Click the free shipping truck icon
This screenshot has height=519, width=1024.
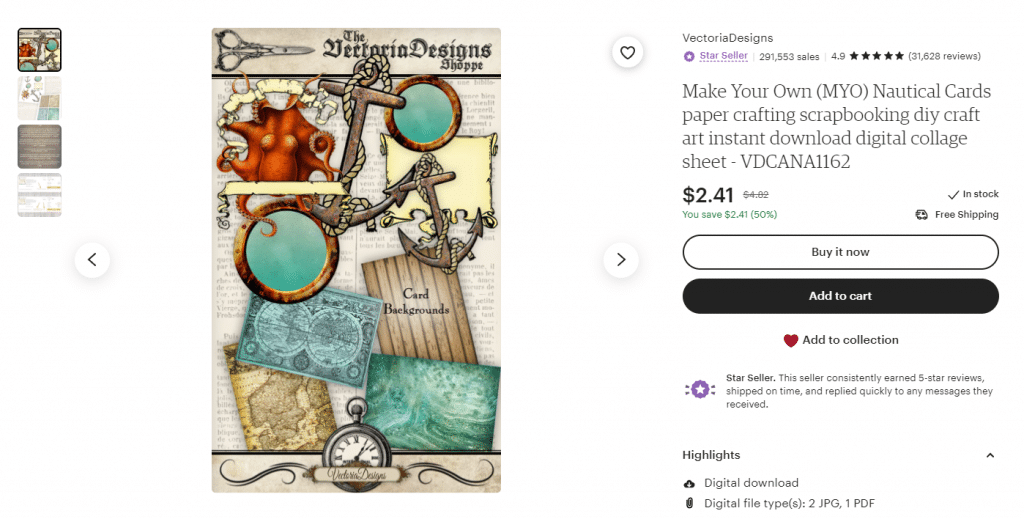pyautogui.click(x=921, y=215)
